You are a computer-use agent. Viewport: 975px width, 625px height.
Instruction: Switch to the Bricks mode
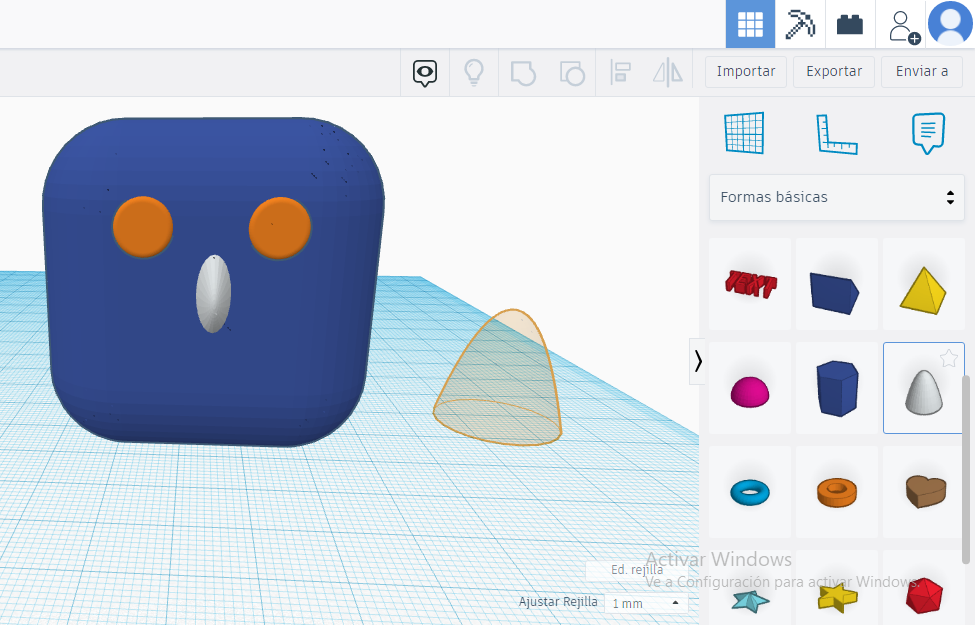click(849, 24)
